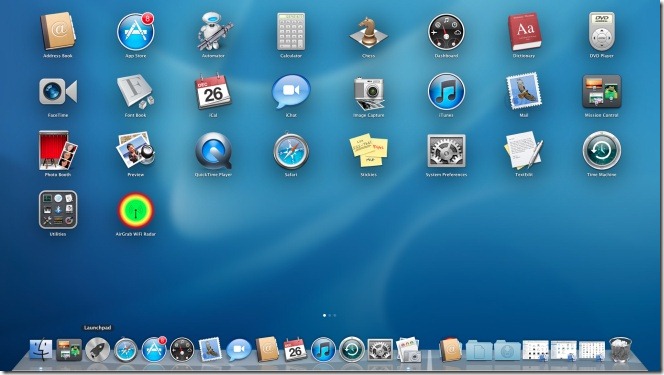The width and height of the screenshot is (664, 375).
Task: Open Finder from the Dock
Action: (41, 350)
